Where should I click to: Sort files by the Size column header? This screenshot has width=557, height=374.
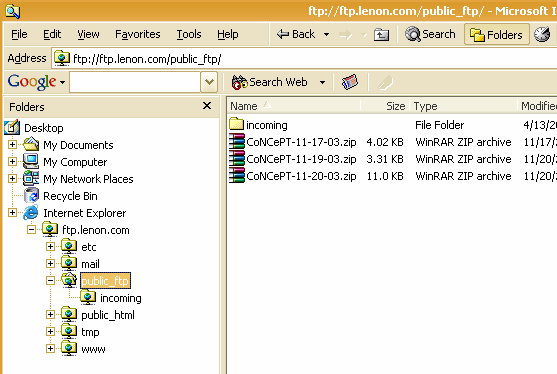pos(386,106)
